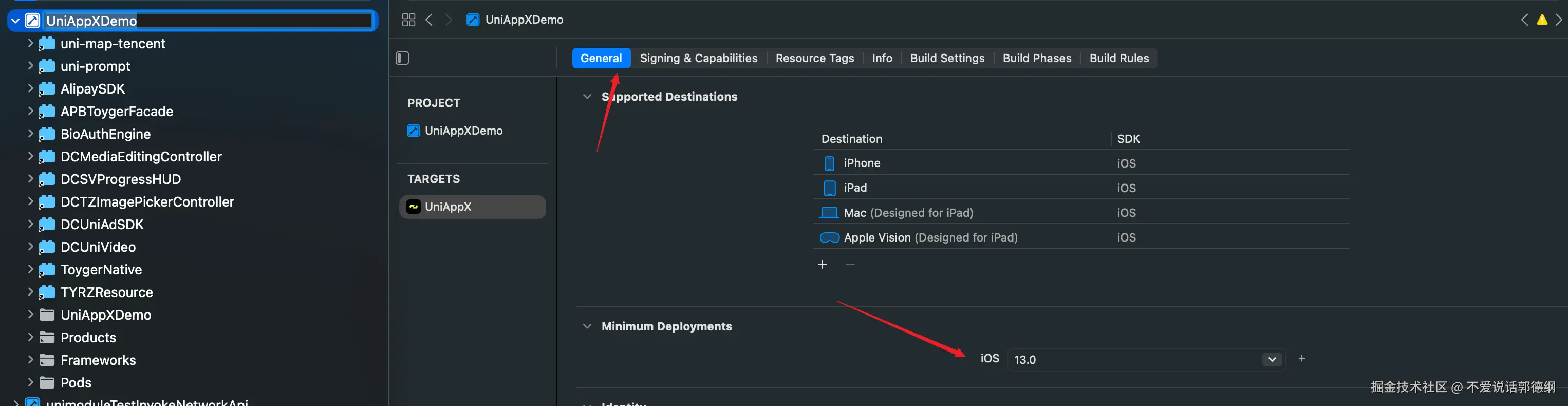
Task: Remove the selected destination with minus
Action: pos(850,264)
